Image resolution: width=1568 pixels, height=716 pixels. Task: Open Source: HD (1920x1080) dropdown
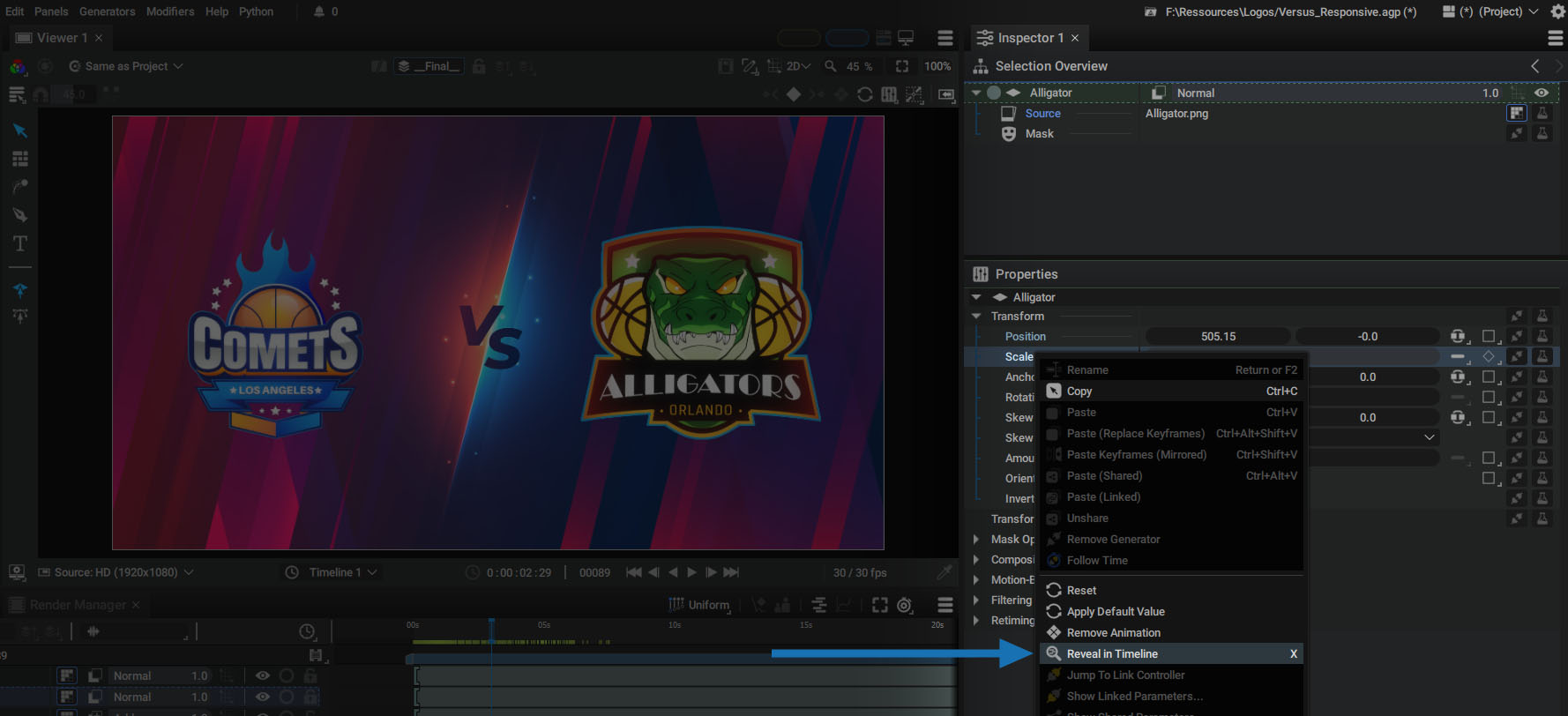(116, 572)
